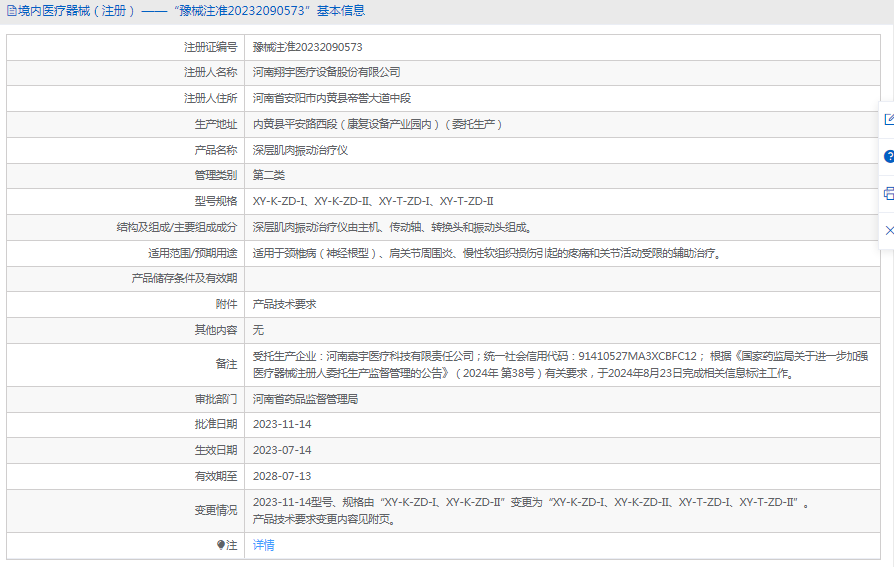The image size is (894, 567).
Task: Select registration number 豫械注准20232090573 cell
Action: pyautogui.click(x=307, y=47)
